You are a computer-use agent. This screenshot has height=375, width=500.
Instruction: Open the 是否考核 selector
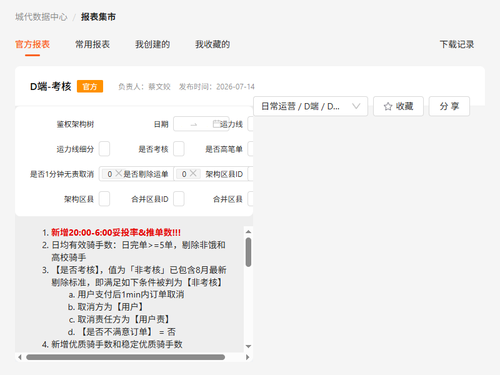point(179,149)
